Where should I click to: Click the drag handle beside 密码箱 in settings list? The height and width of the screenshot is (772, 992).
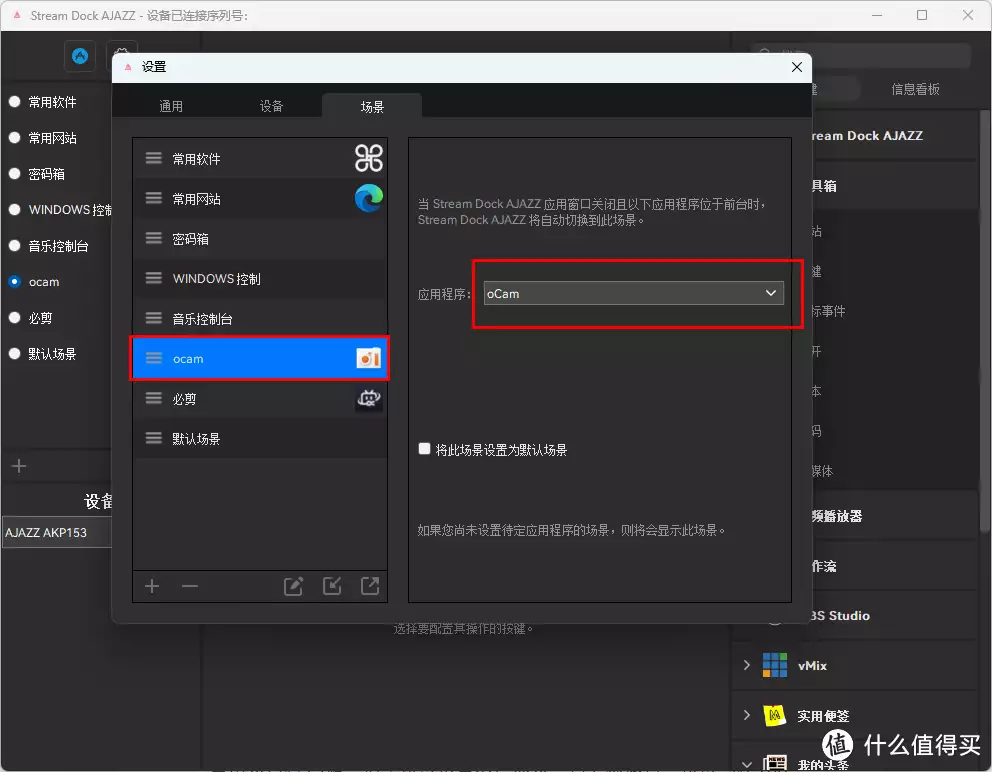(154, 238)
